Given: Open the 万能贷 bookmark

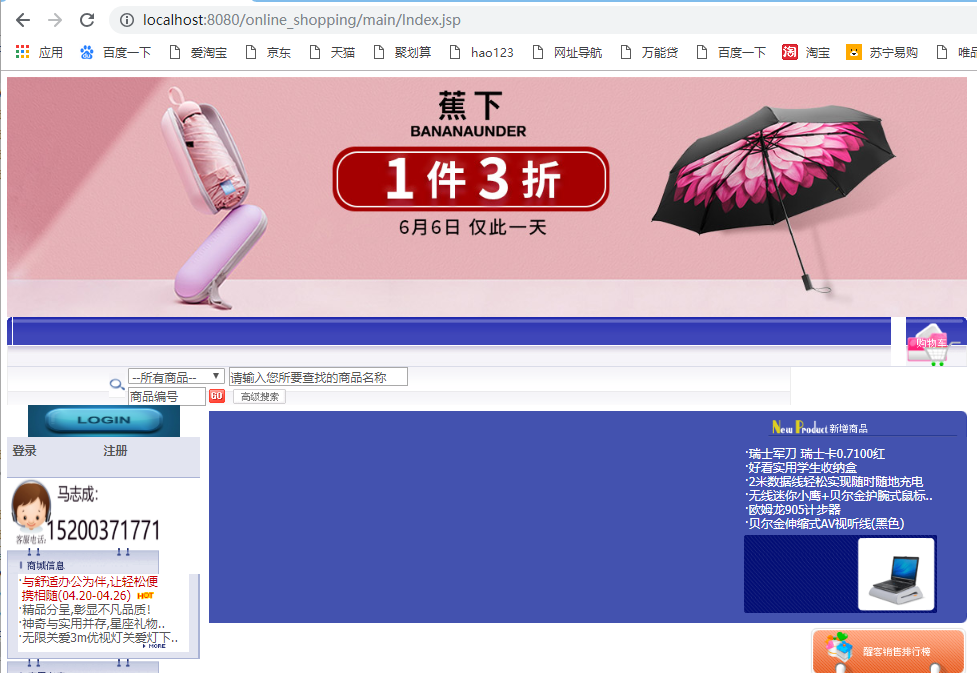Looking at the screenshot, I should pyautogui.click(x=649, y=52).
